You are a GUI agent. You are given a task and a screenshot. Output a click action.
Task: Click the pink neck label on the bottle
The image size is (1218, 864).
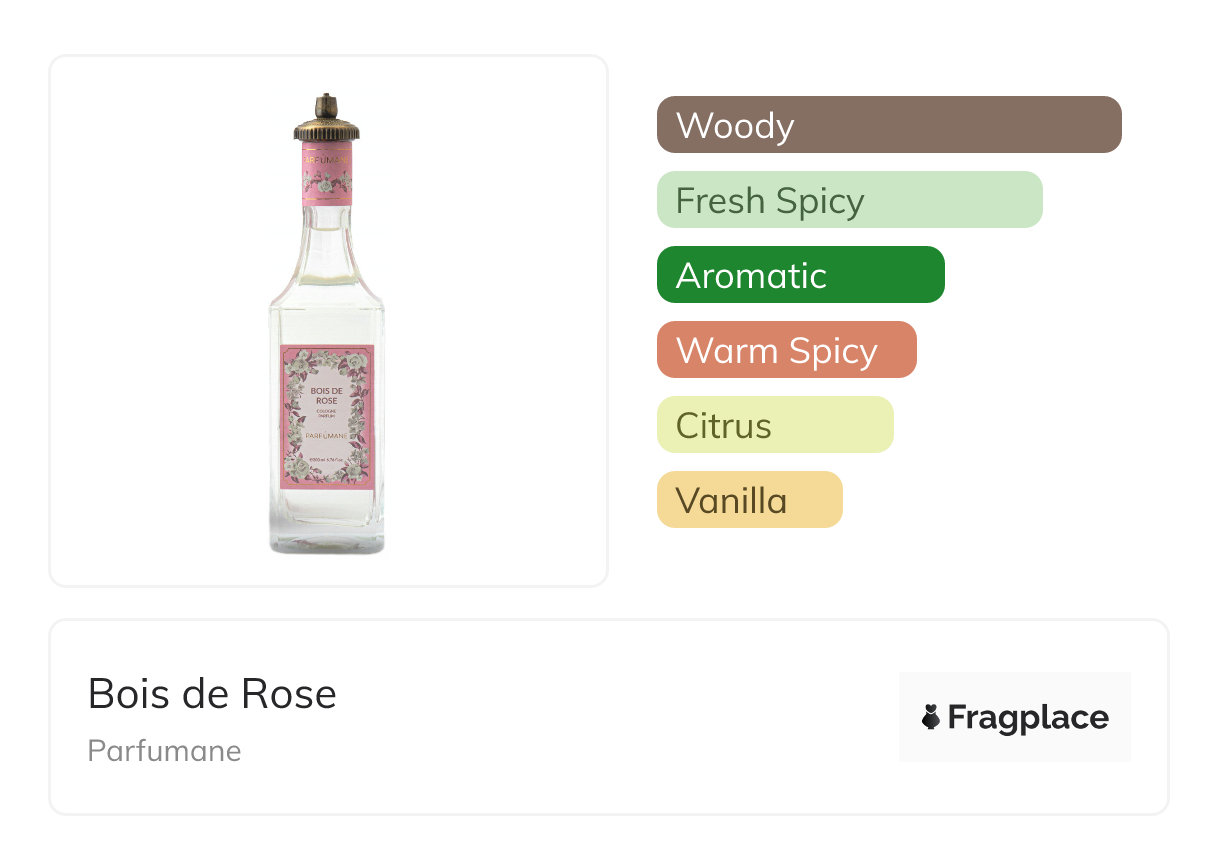click(326, 180)
